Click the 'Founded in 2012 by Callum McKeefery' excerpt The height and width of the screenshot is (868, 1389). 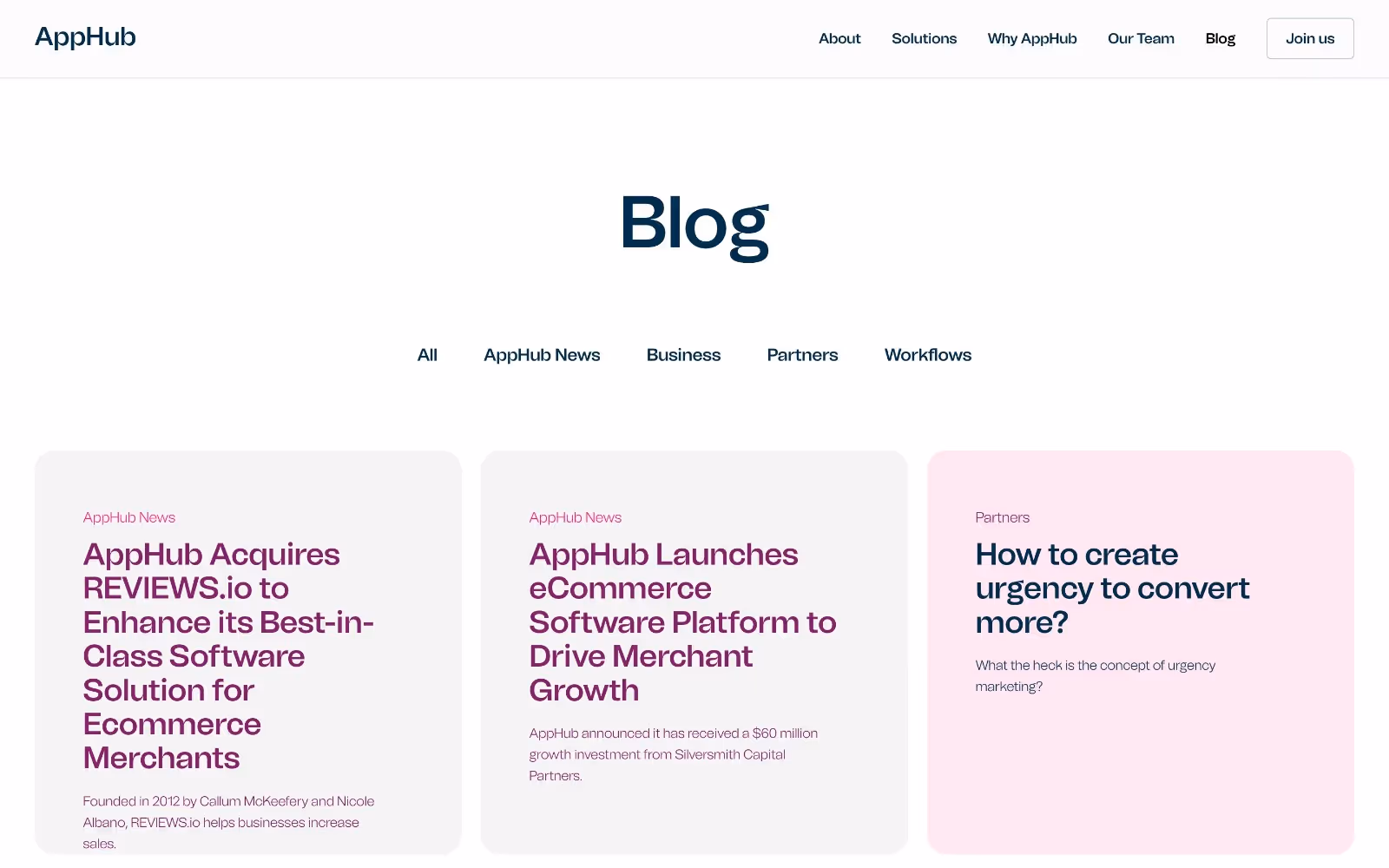[228, 822]
